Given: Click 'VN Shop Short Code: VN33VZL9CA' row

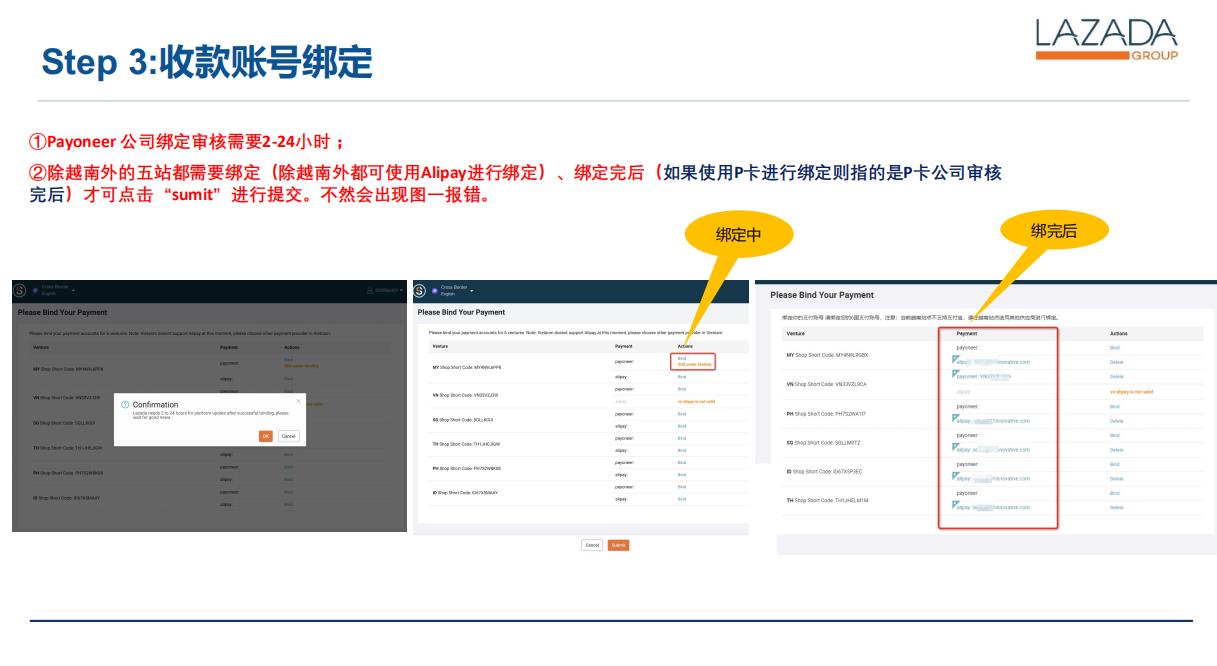Looking at the screenshot, I should coord(826,384).
